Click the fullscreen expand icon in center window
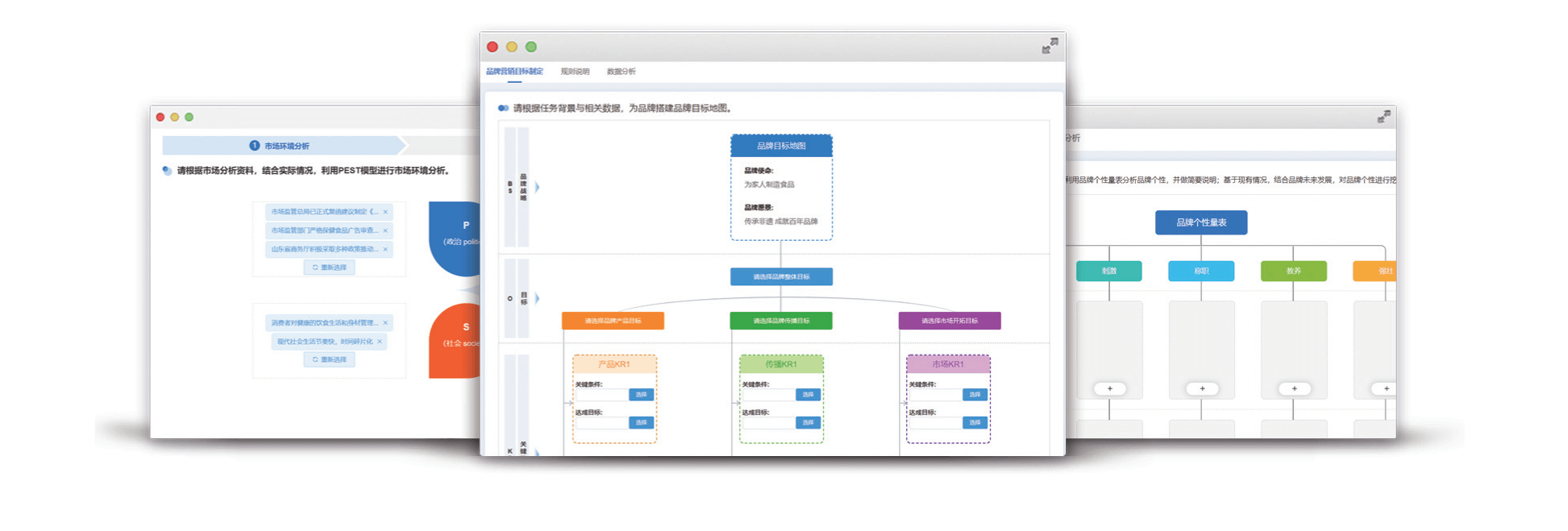 click(1049, 47)
